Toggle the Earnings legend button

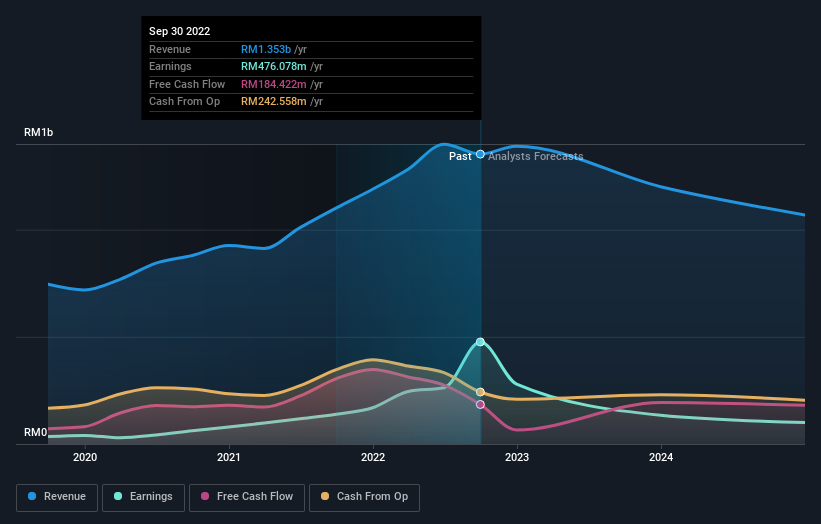tap(143, 497)
